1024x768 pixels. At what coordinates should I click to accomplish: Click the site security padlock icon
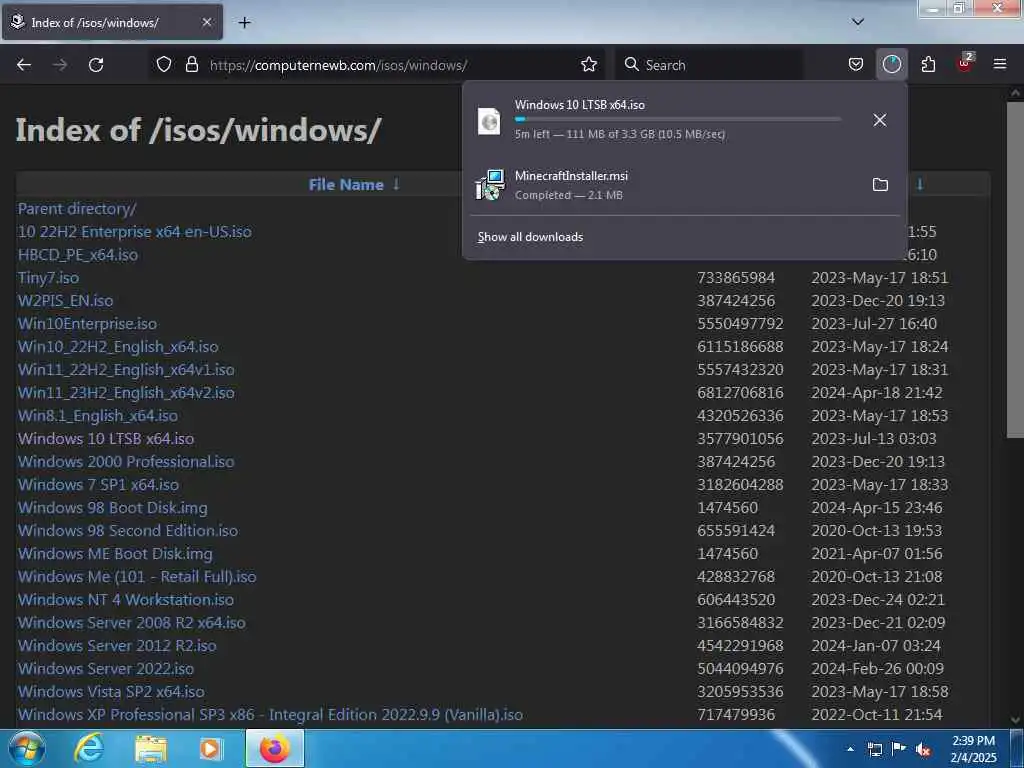[191, 65]
